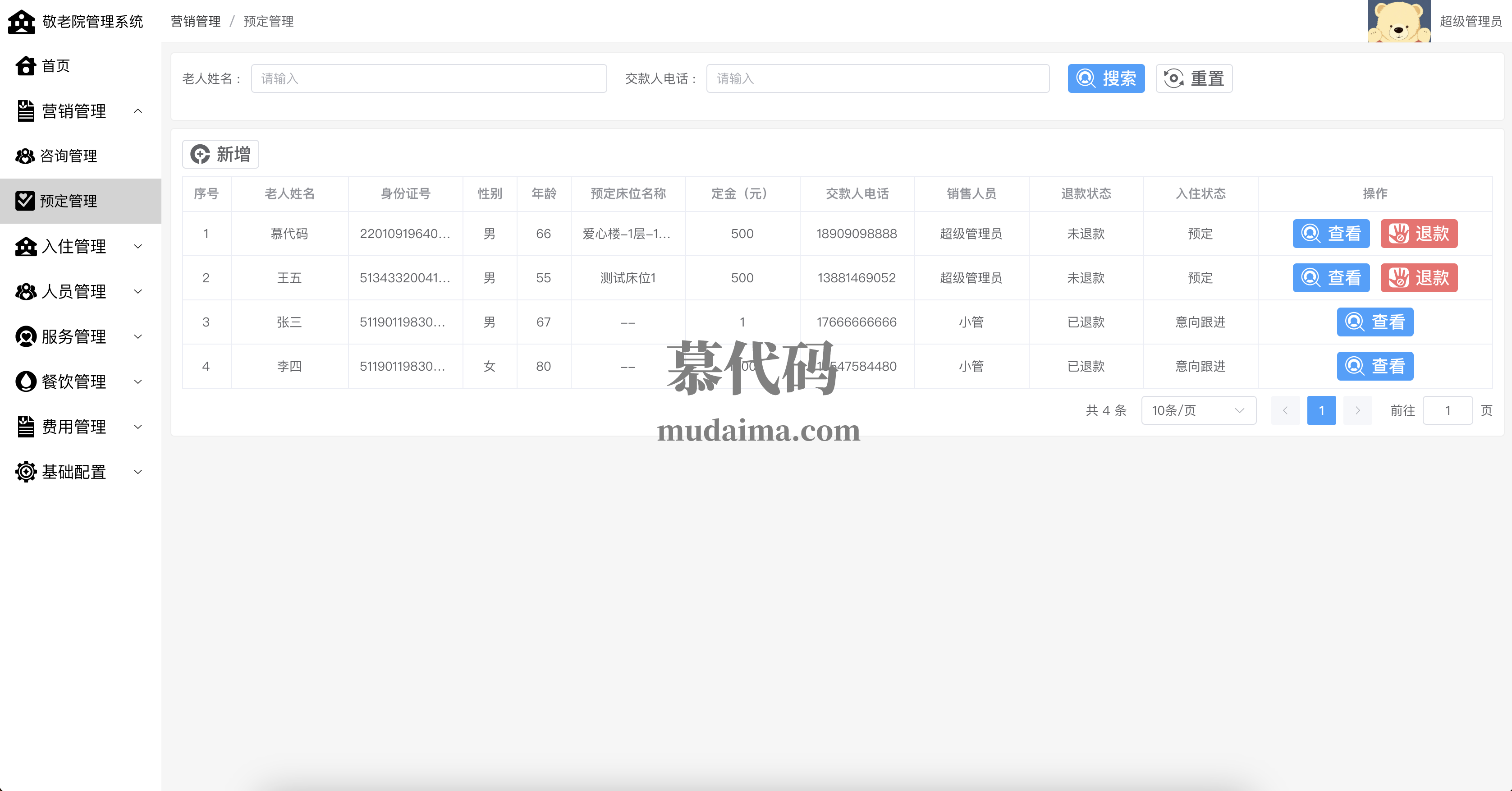
Task: View details for 张三 row
Action: point(1375,322)
